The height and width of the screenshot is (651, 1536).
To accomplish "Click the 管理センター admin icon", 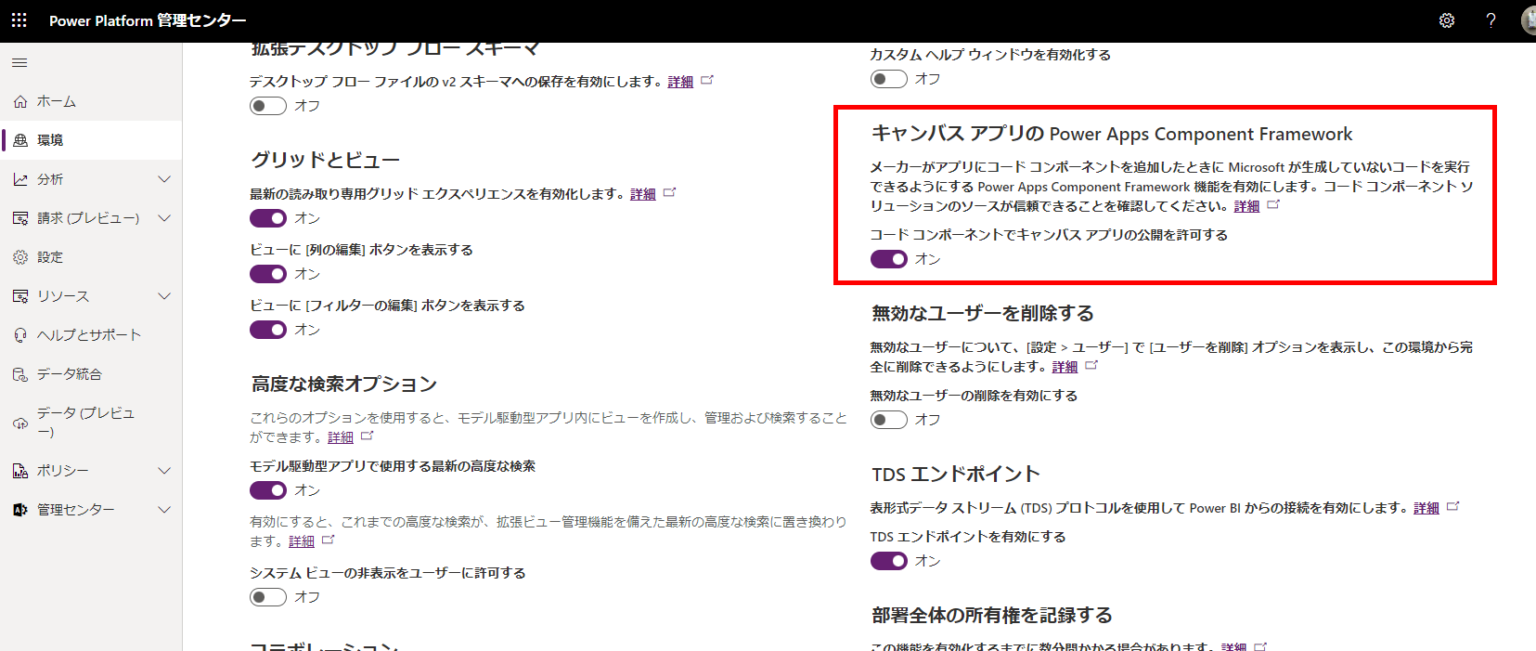I will tap(20, 510).
